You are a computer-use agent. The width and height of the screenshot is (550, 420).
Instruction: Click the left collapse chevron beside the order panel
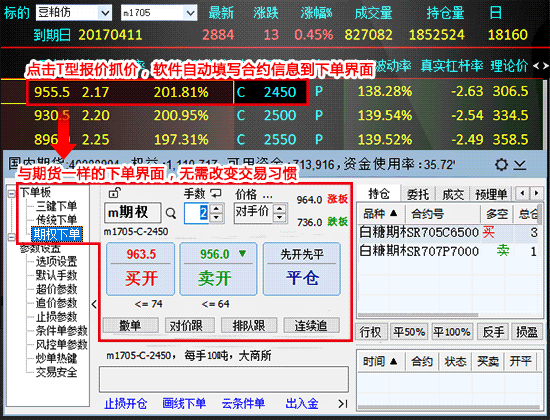tap(94, 304)
